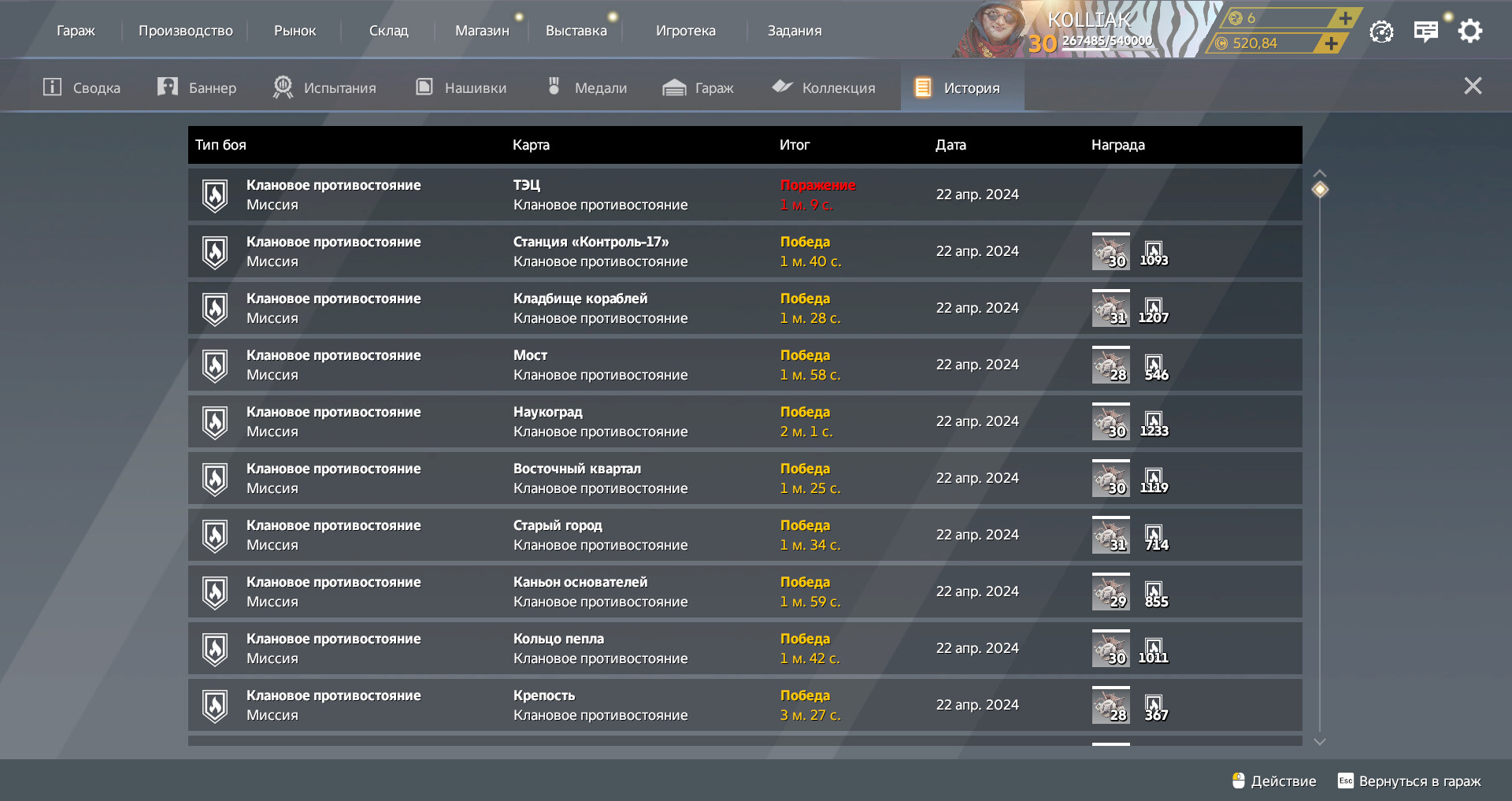The image size is (1512, 801).
Task: Select the Поражение result on ТЭЦ row
Action: click(x=817, y=185)
